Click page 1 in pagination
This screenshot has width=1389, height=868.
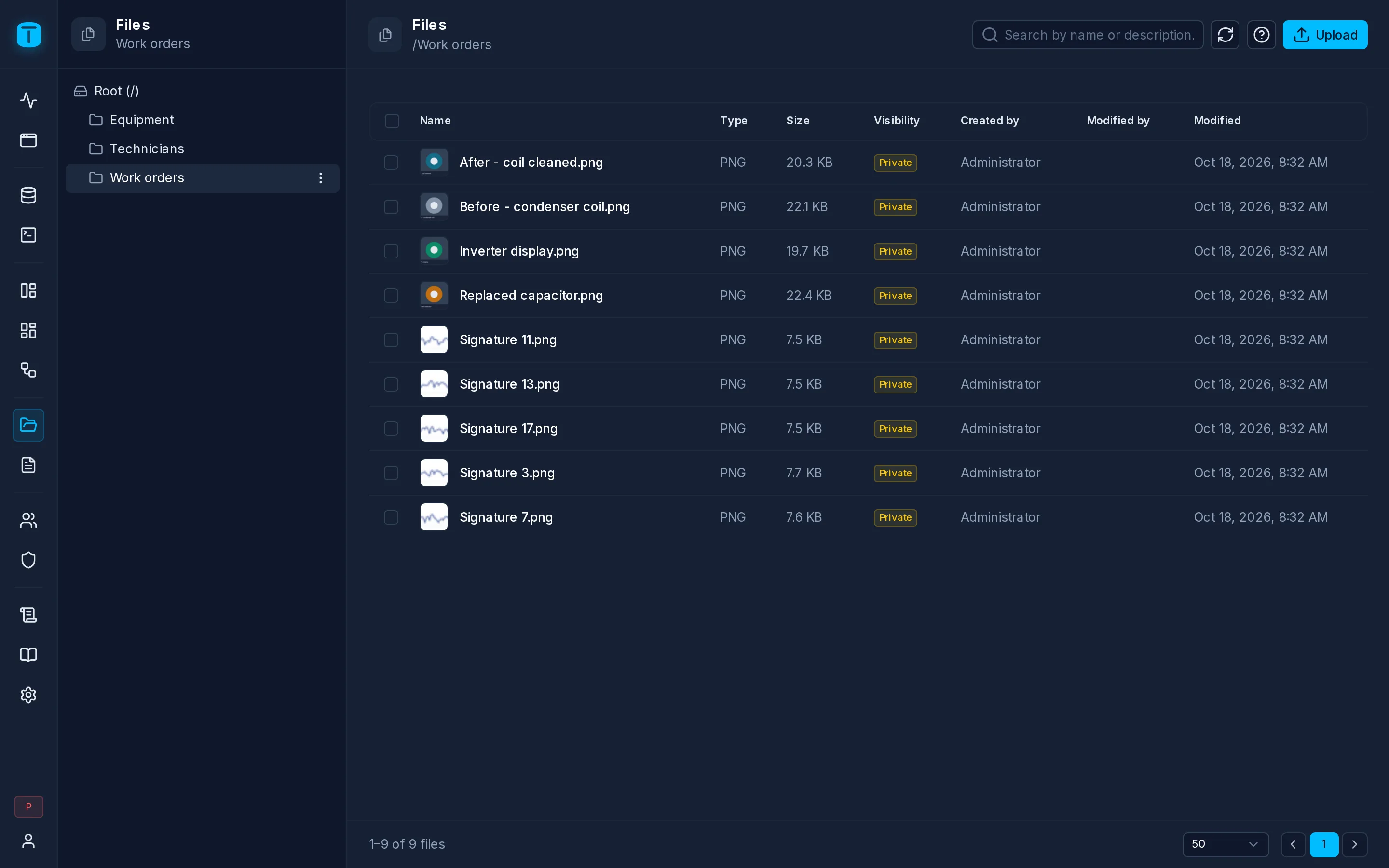pos(1324,844)
